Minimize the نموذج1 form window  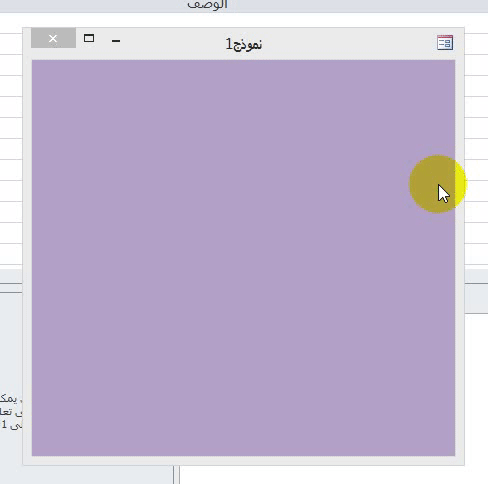[116, 40]
